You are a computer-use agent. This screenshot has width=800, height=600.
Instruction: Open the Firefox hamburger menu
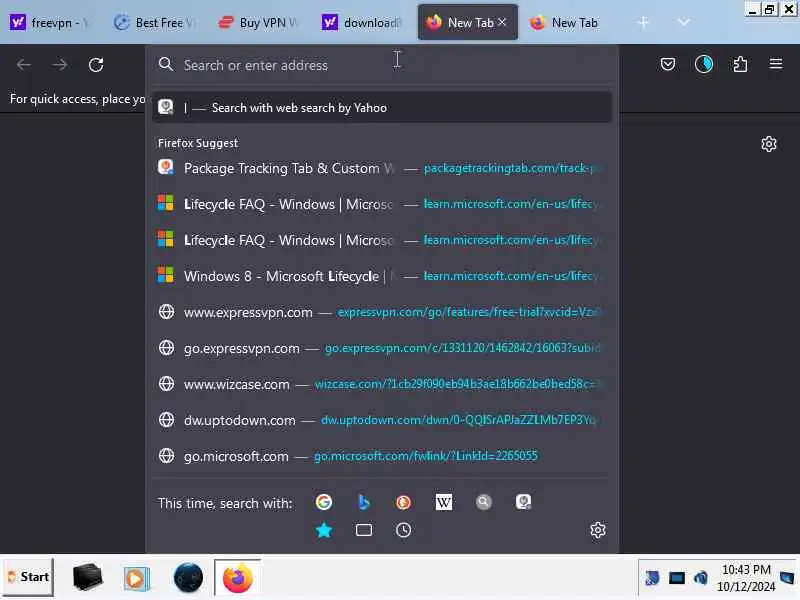tap(776, 64)
